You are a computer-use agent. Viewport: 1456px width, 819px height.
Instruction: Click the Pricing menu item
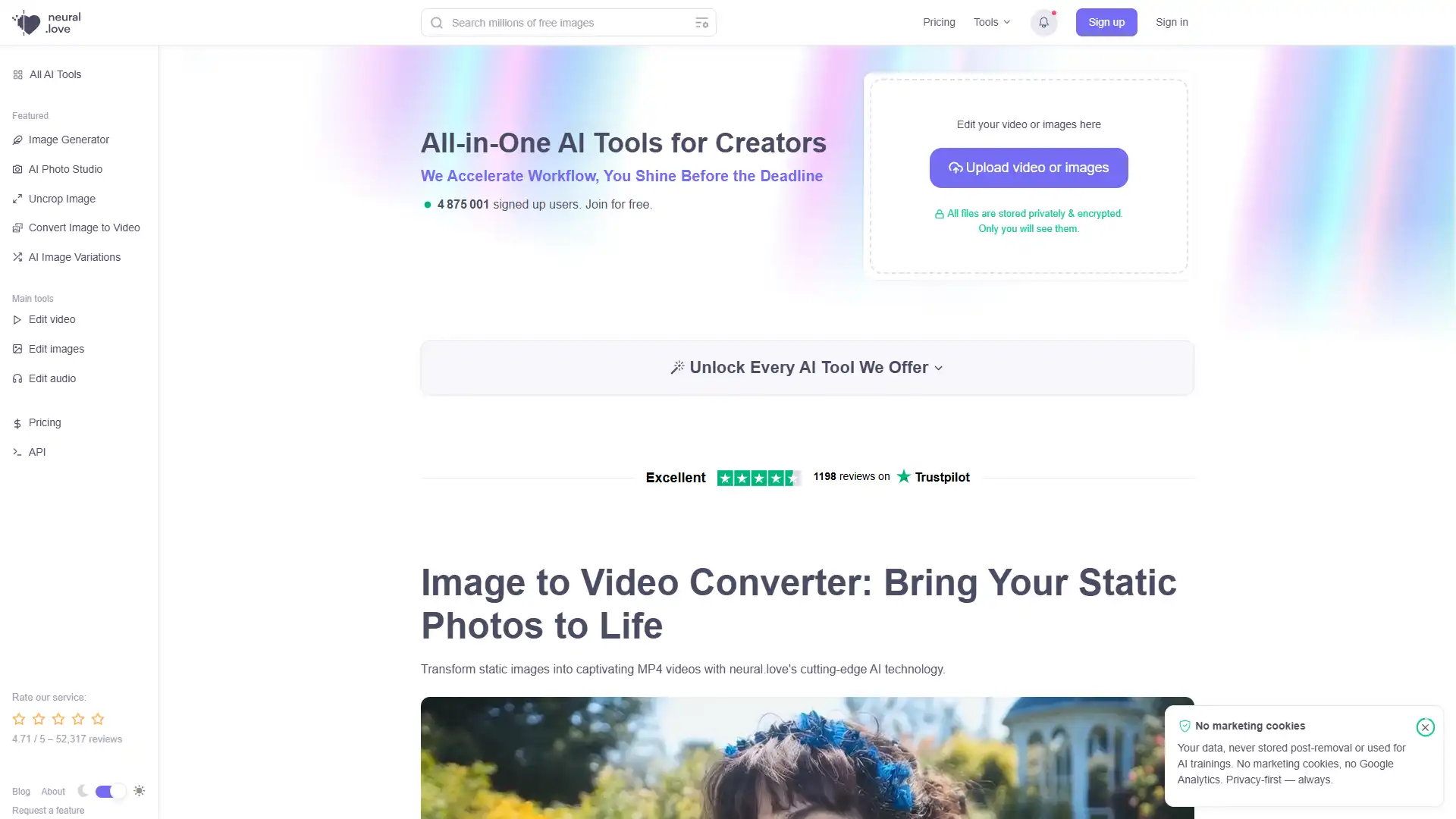44,422
